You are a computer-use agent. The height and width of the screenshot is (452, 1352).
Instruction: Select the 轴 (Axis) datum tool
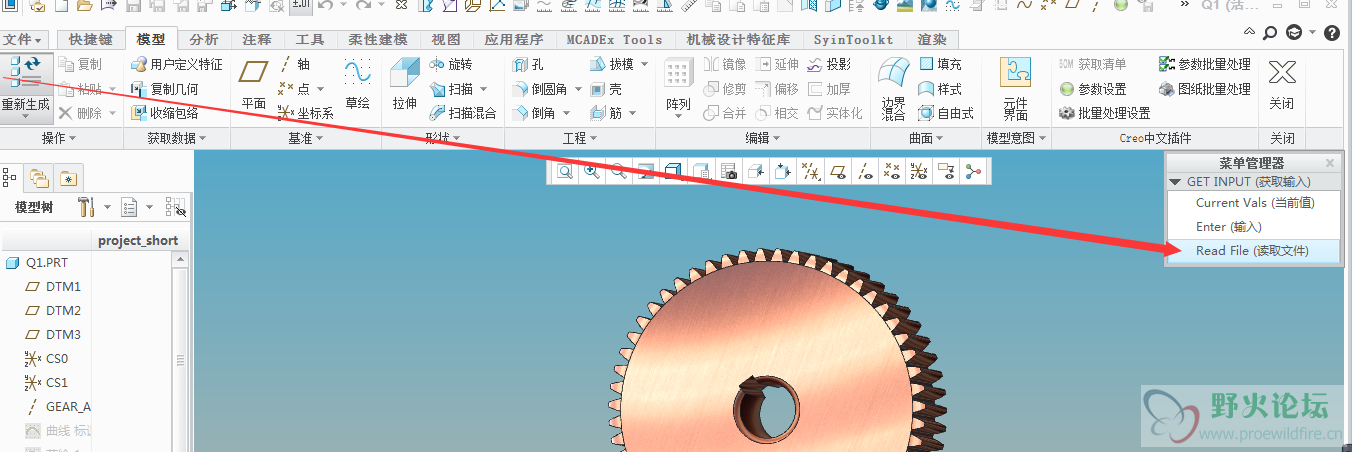[294, 64]
